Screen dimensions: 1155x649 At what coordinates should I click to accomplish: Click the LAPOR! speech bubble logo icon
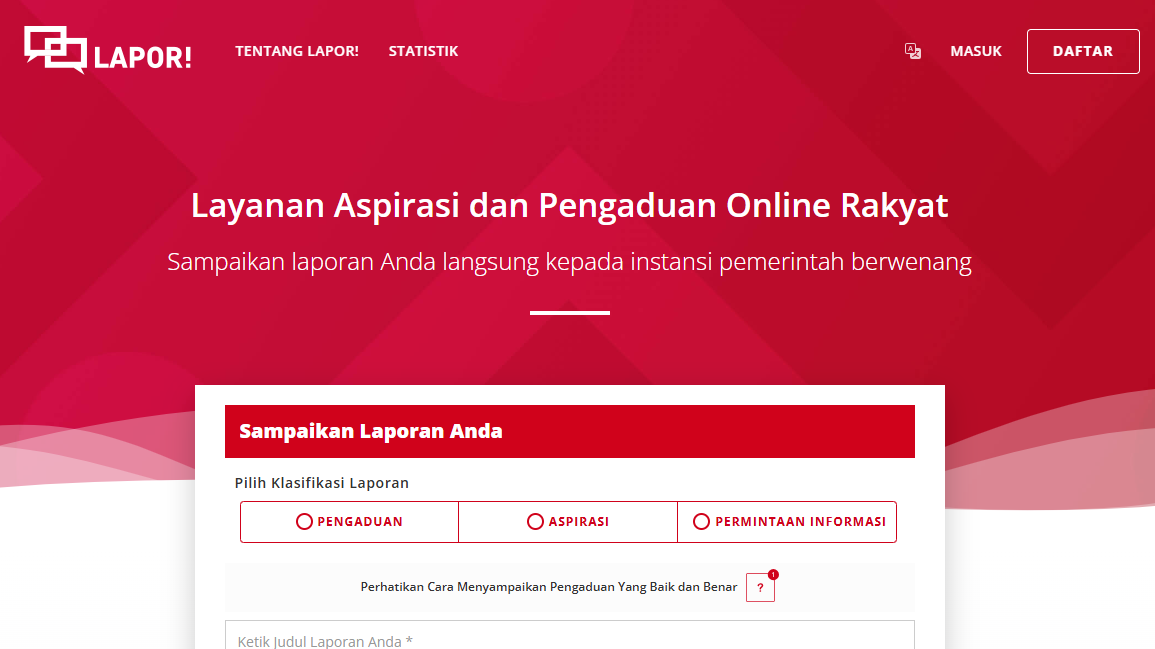(55, 49)
